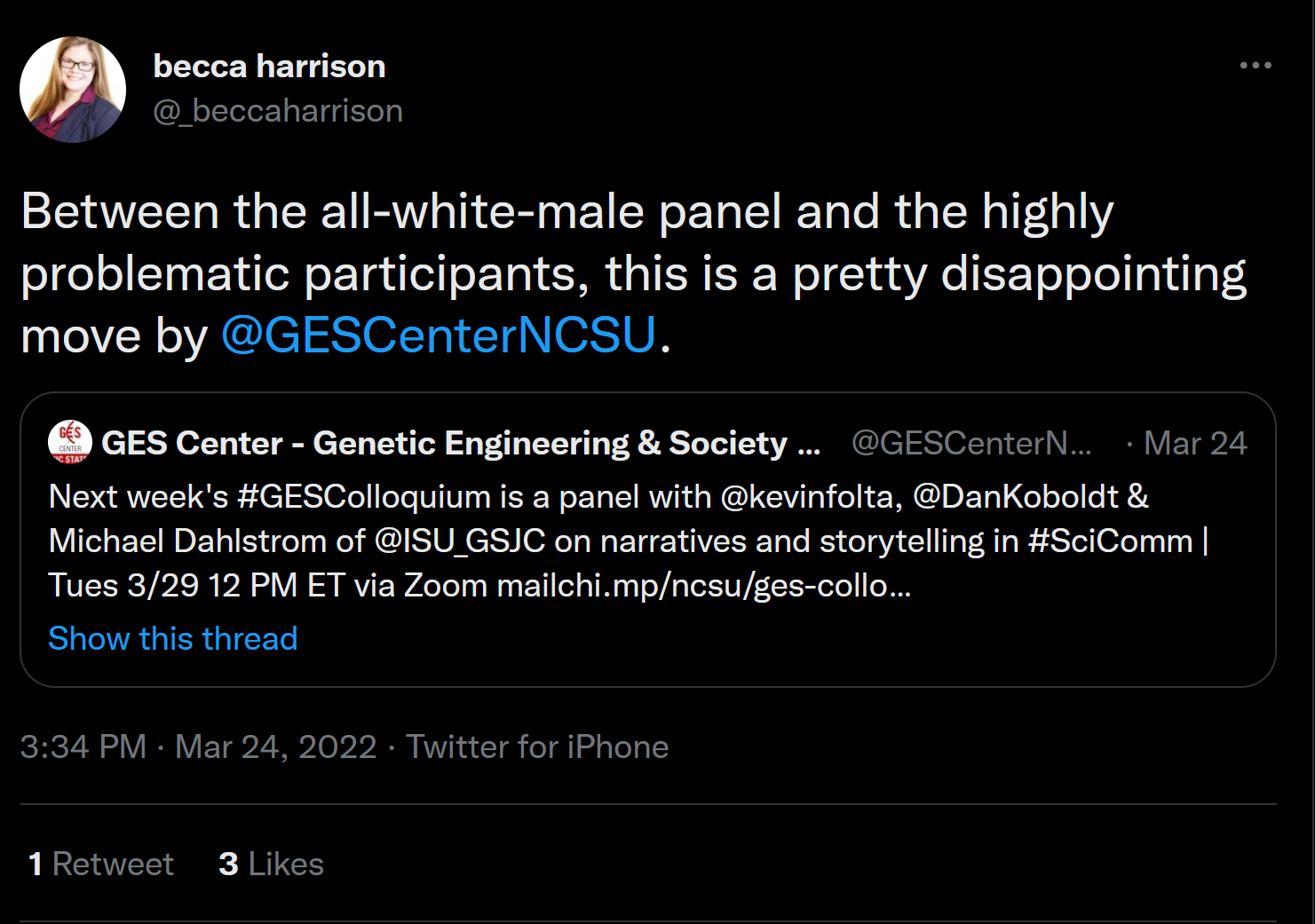Open the Twitter for iPhone source link
This screenshot has height=924, width=1315.
coord(537,747)
